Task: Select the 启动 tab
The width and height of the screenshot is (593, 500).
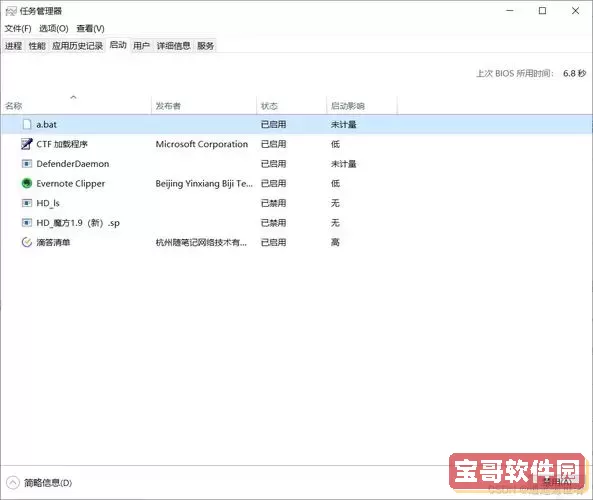Action: 118,45
